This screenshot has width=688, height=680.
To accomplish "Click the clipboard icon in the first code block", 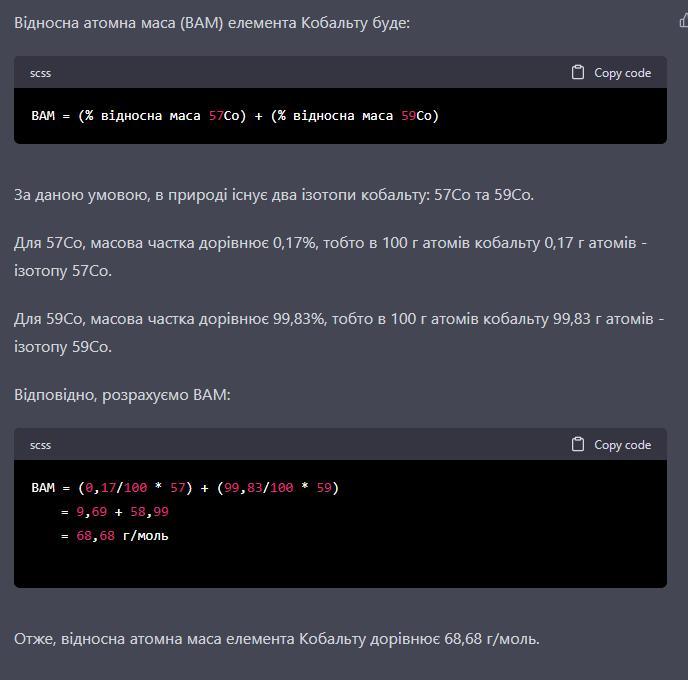I will pyautogui.click(x=578, y=72).
